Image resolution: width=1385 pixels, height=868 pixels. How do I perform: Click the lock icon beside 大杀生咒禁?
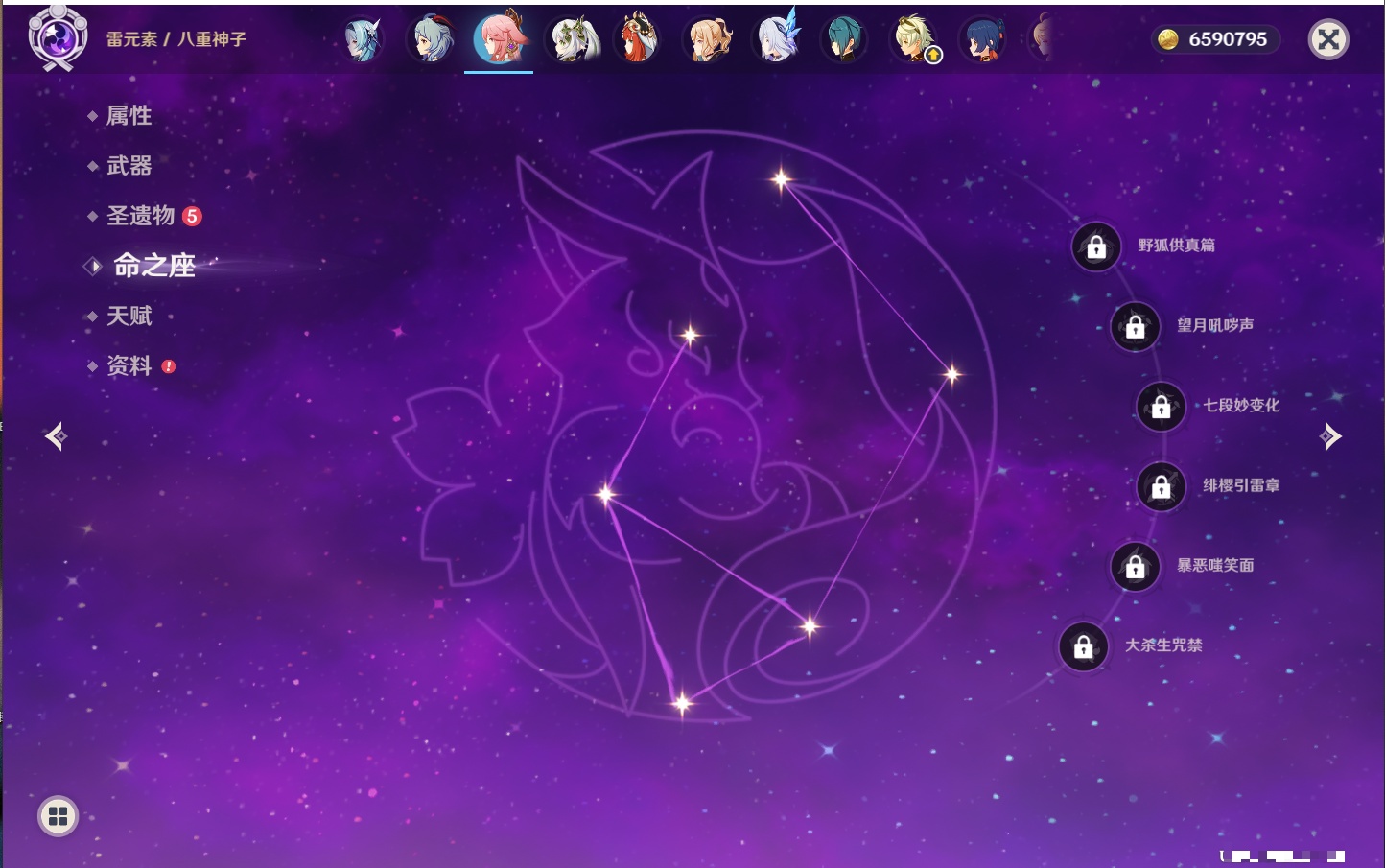[x=1084, y=645]
